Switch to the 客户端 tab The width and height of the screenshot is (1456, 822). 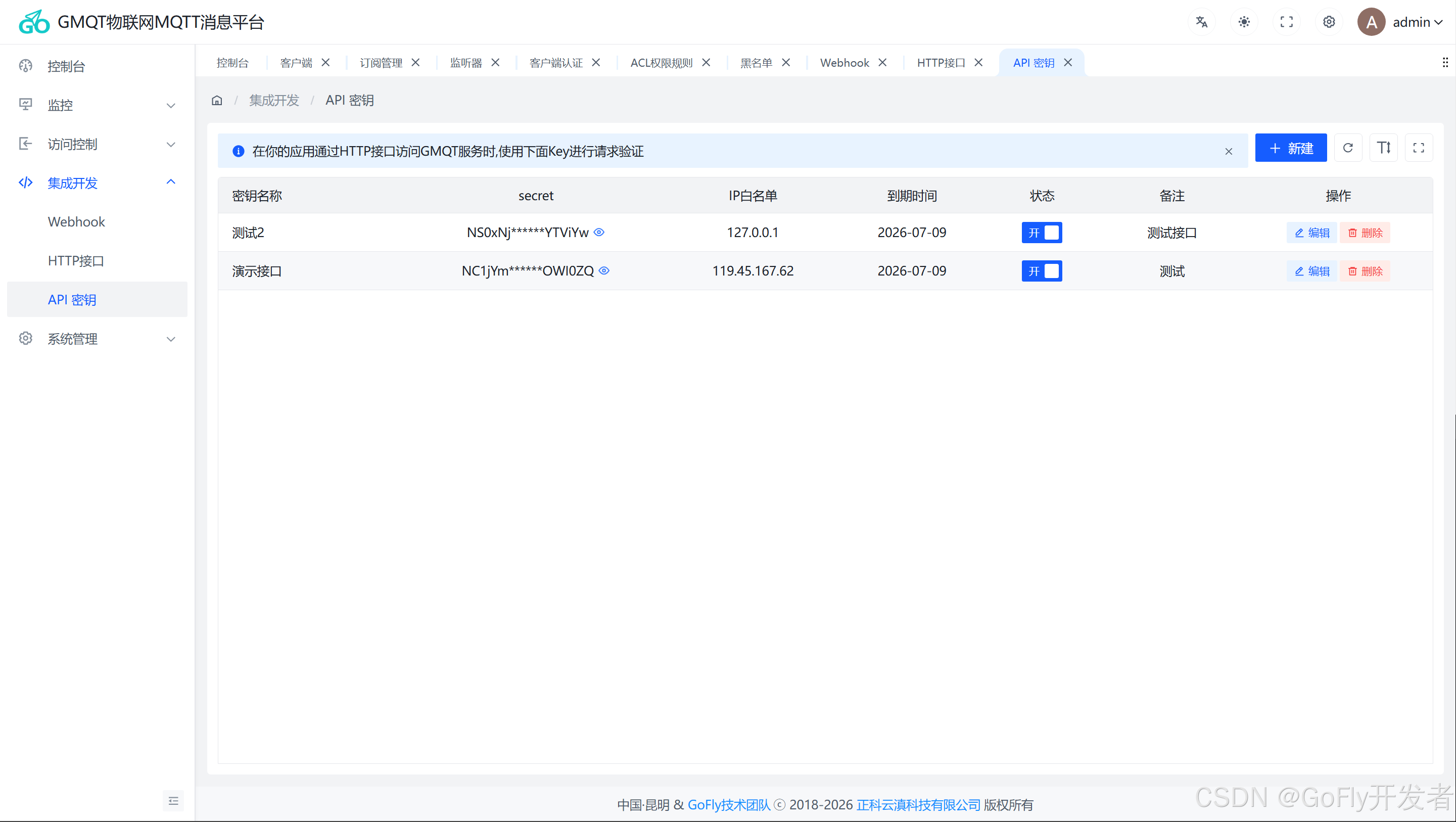pyautogui.click(x=296, y=63)
